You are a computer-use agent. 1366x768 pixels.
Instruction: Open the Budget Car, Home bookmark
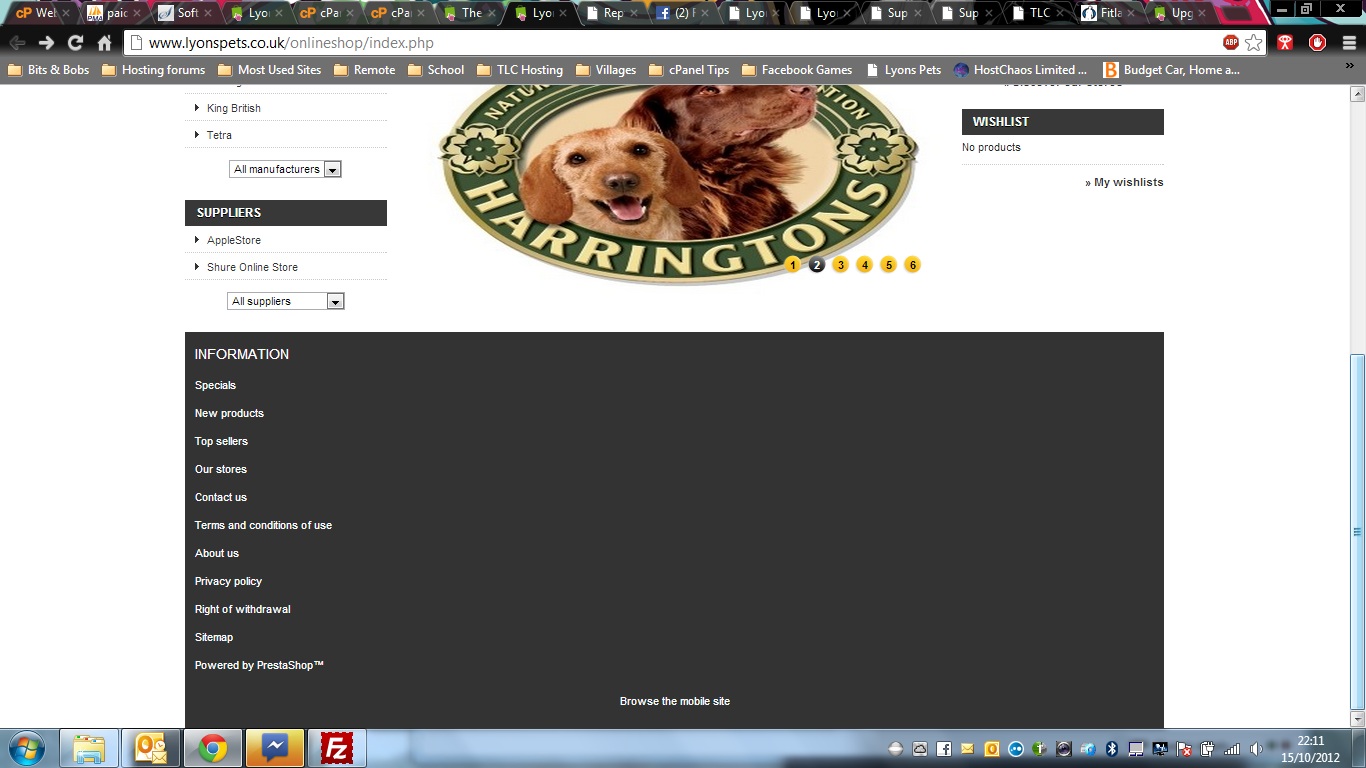pos(1171,70)
